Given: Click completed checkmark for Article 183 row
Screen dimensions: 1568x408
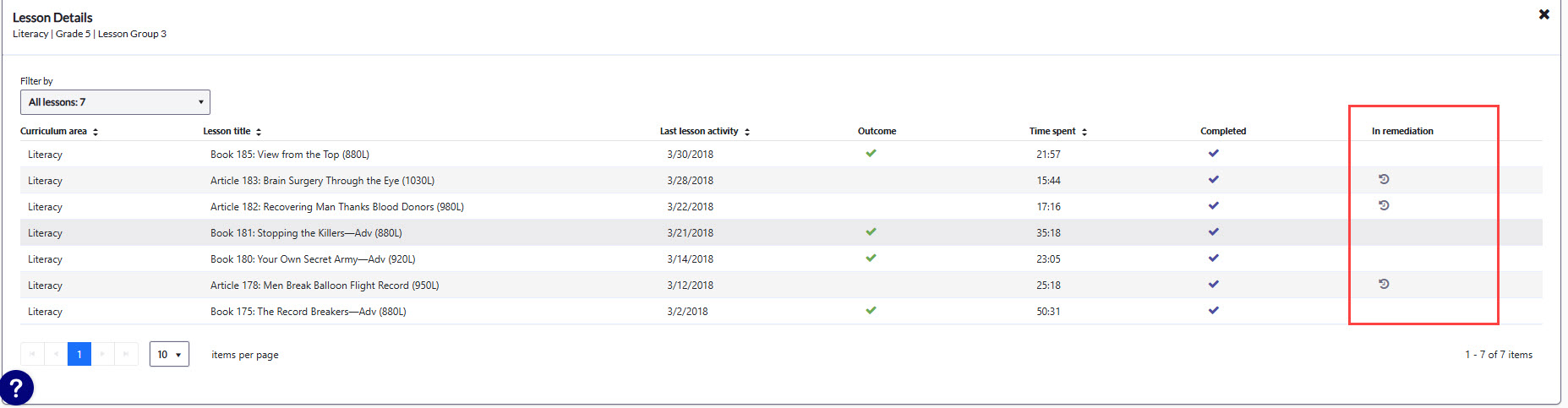Looking at the screenshot, I should [1213, 180].
